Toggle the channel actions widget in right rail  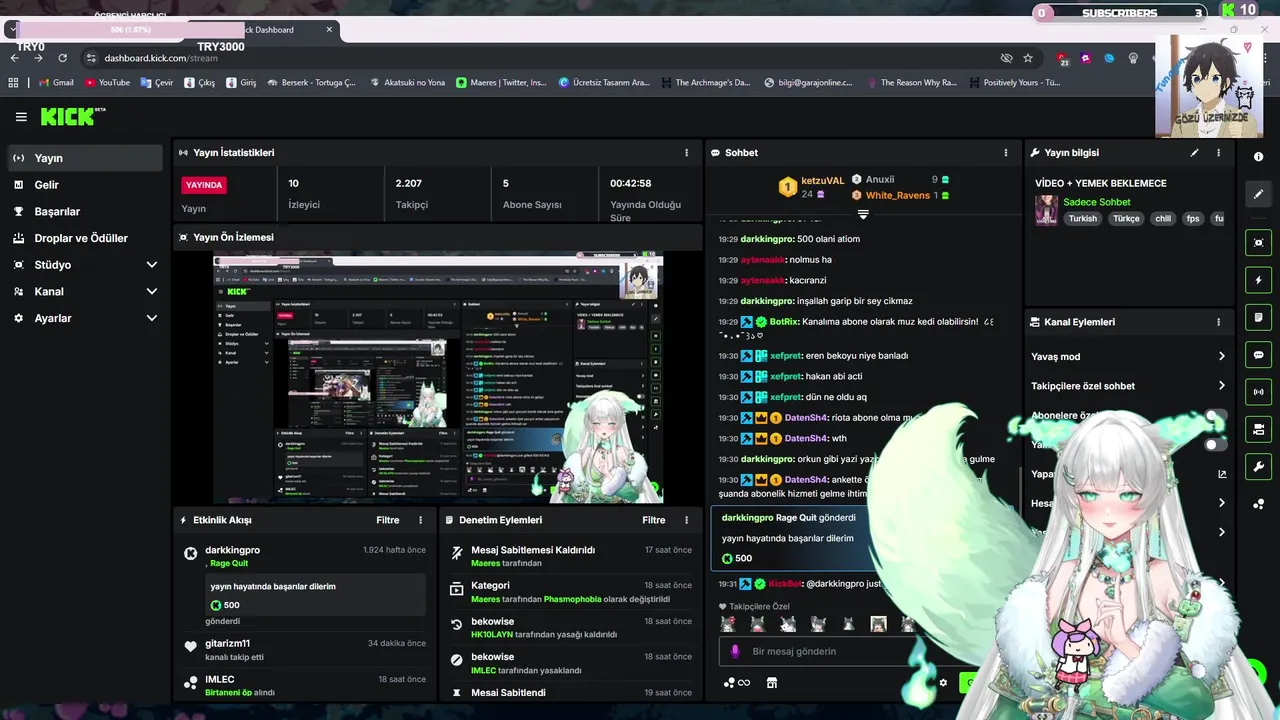coord(1259,429)
